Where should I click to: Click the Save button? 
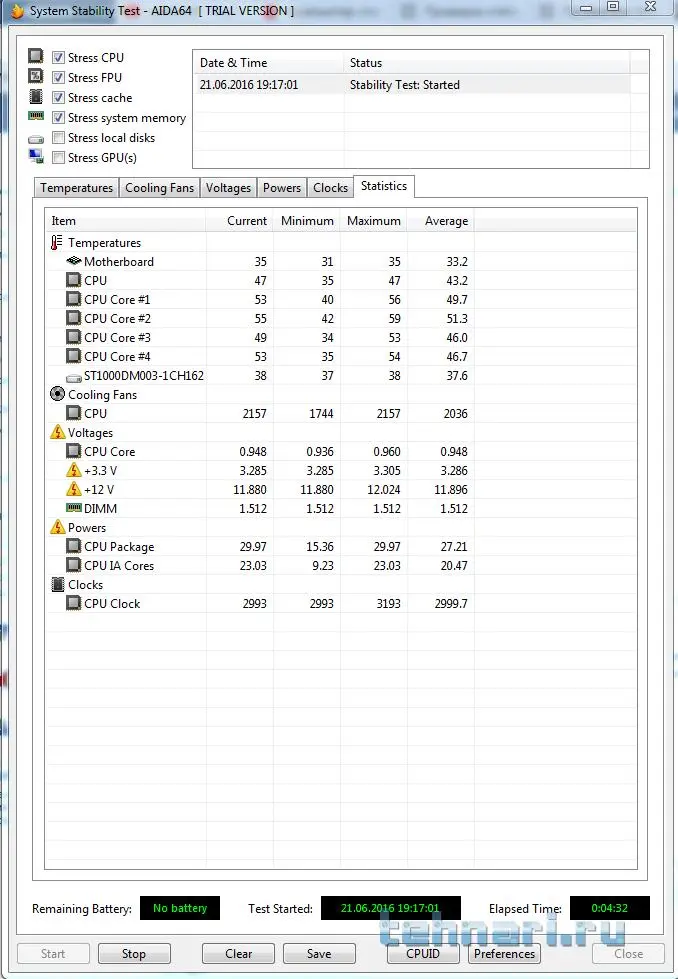click(x=319, y=953)
